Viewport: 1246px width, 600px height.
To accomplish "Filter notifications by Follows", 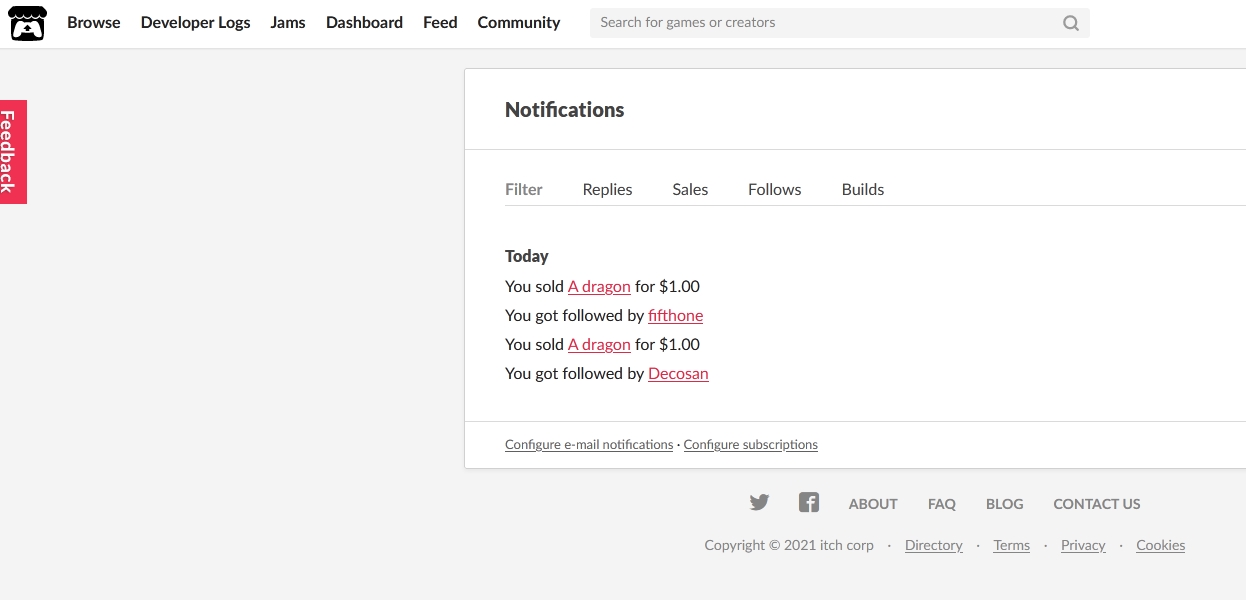I will pyautogui.click(x=775, y=189).
